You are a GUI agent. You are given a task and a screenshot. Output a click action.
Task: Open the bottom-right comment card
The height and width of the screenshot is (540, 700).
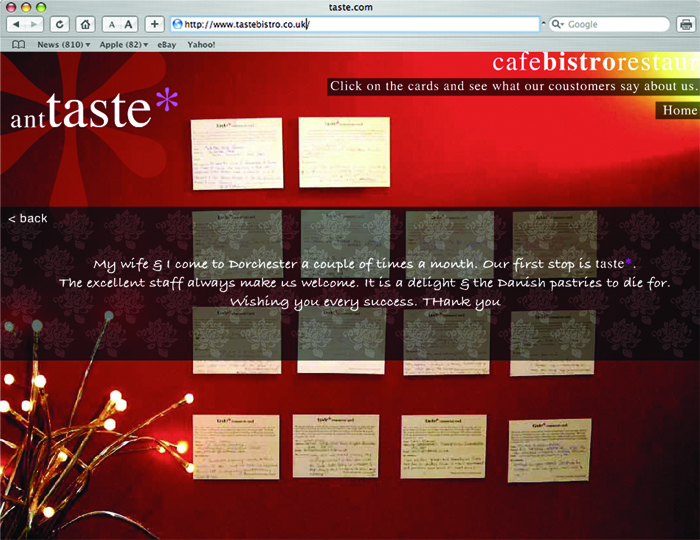point(550,450)
